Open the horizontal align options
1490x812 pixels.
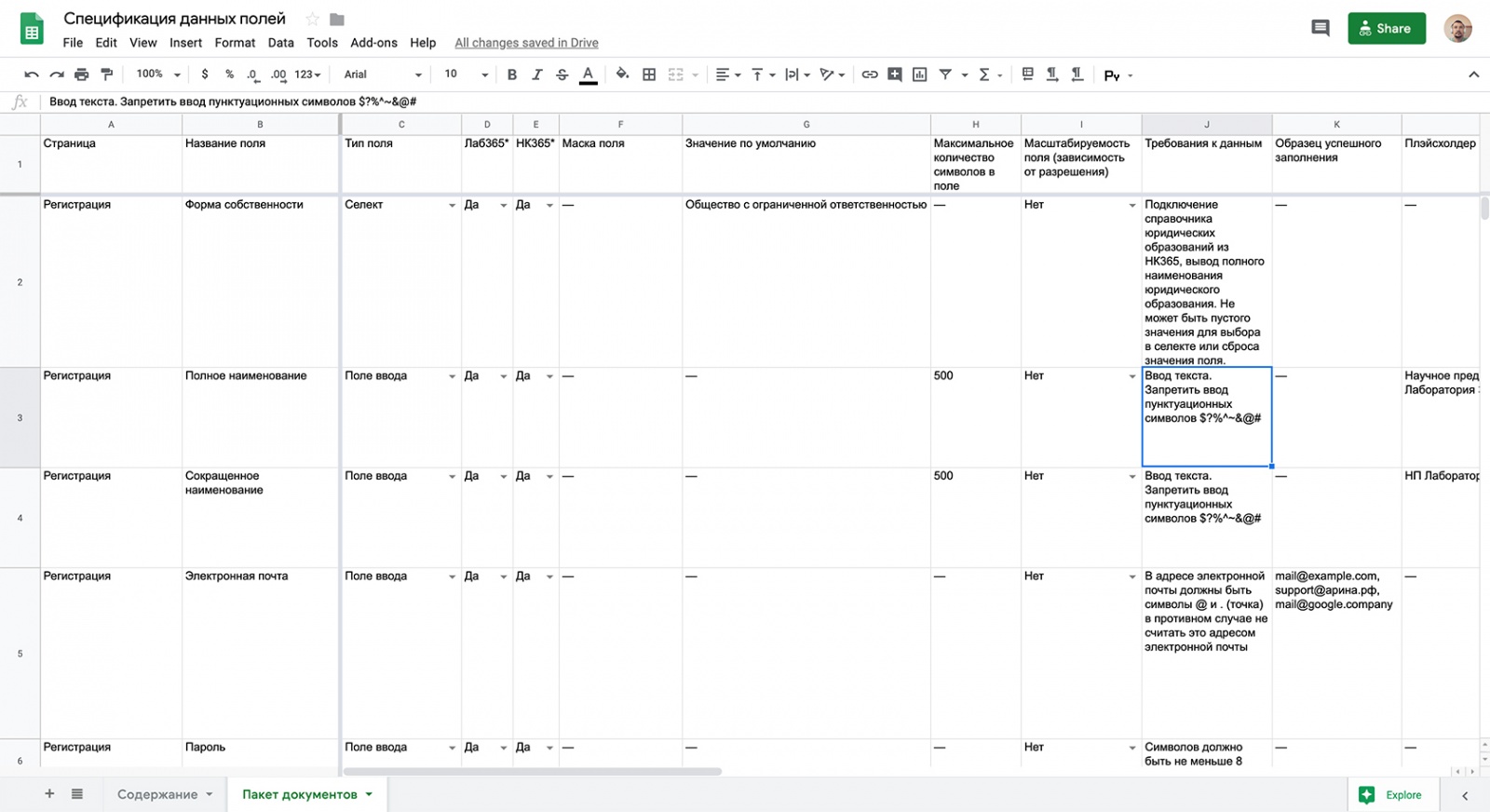coord(728,74)
